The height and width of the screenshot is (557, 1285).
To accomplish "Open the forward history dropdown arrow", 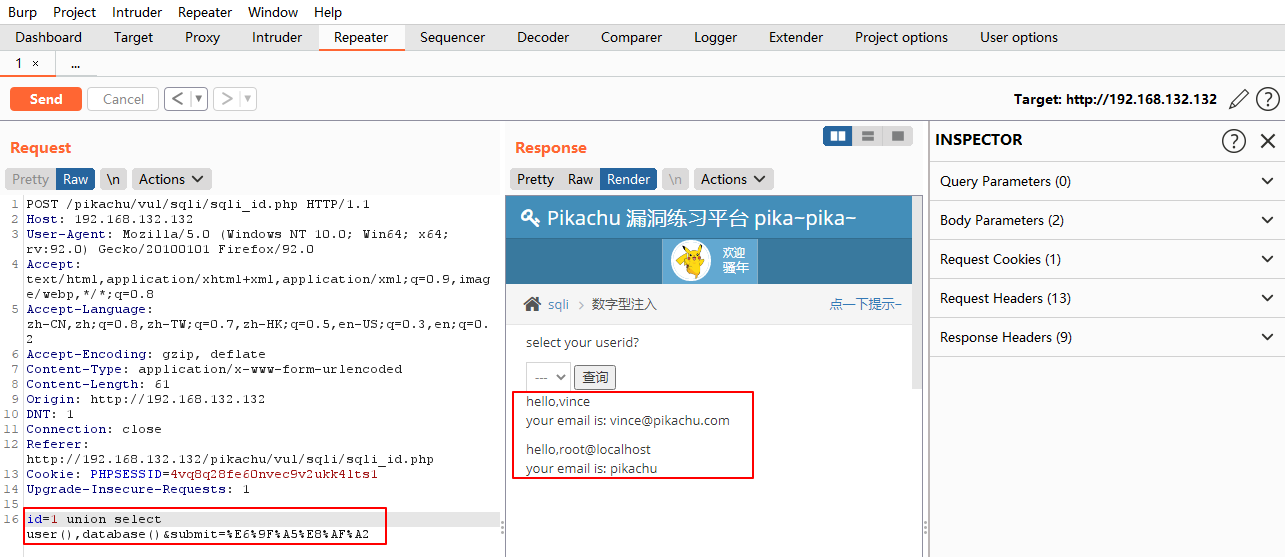I will click(248, 99).
